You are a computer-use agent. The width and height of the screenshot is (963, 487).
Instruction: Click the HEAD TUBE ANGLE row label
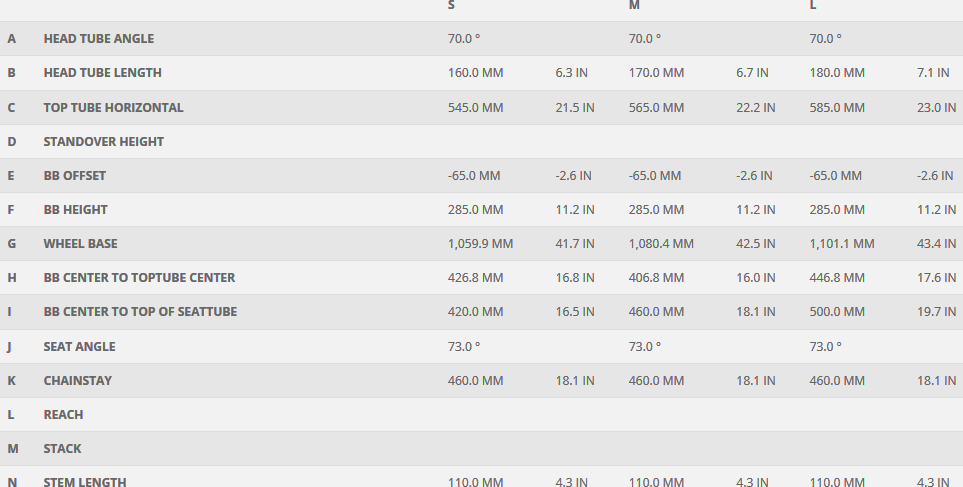pyautogui.click(x=98, y=39)
